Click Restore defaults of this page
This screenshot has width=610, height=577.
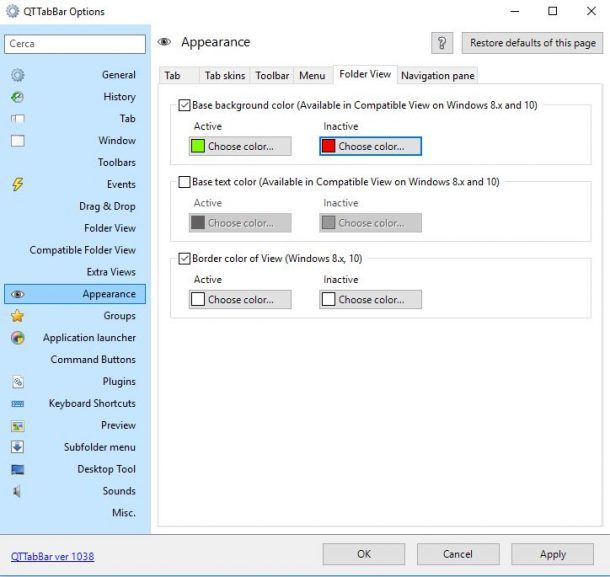point(533,43)
